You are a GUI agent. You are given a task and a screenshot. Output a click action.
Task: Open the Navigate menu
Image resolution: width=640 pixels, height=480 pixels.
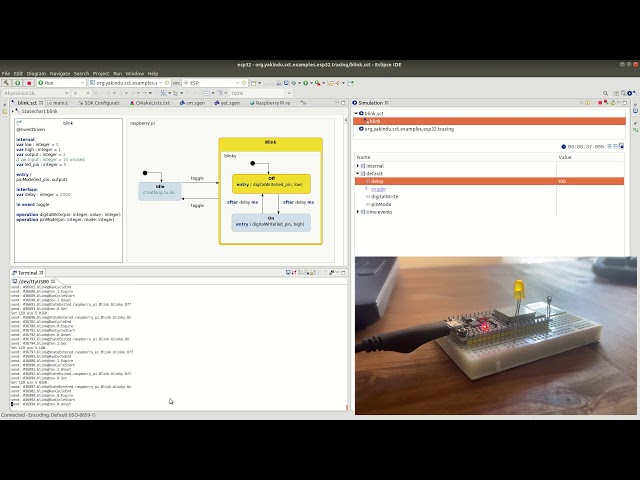pyautogui.click(x=60, y=73)
